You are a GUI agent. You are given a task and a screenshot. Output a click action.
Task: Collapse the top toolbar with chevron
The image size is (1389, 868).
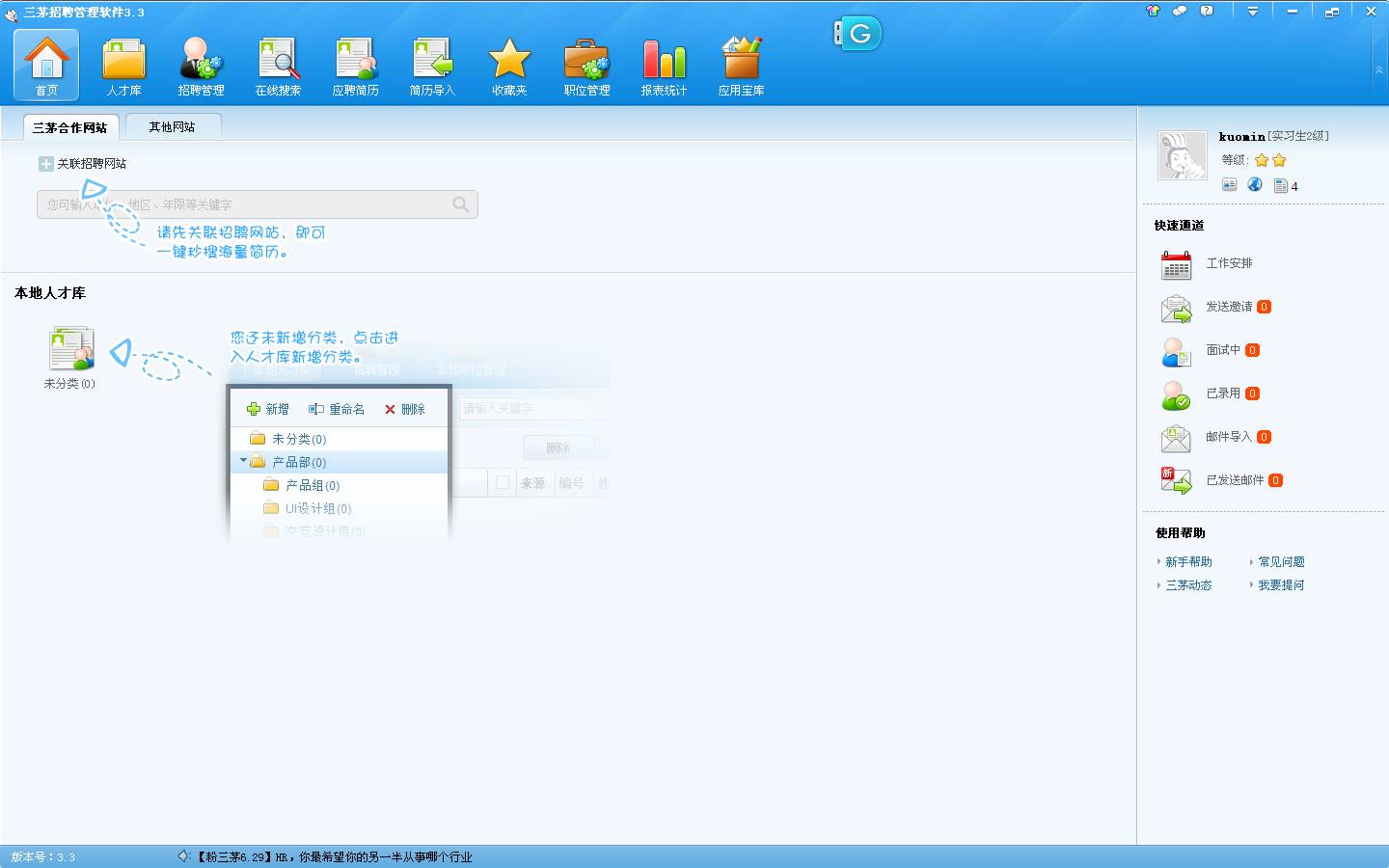tap(1378, 70)
